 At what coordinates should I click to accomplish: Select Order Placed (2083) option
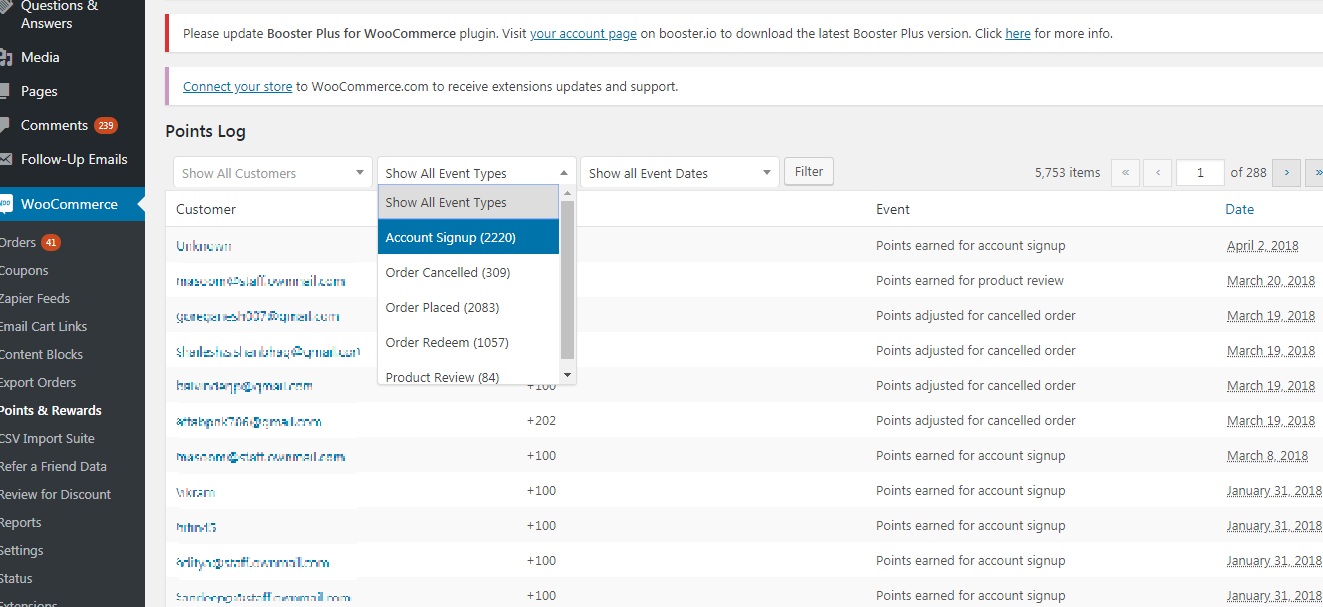[x=468, y=307]
